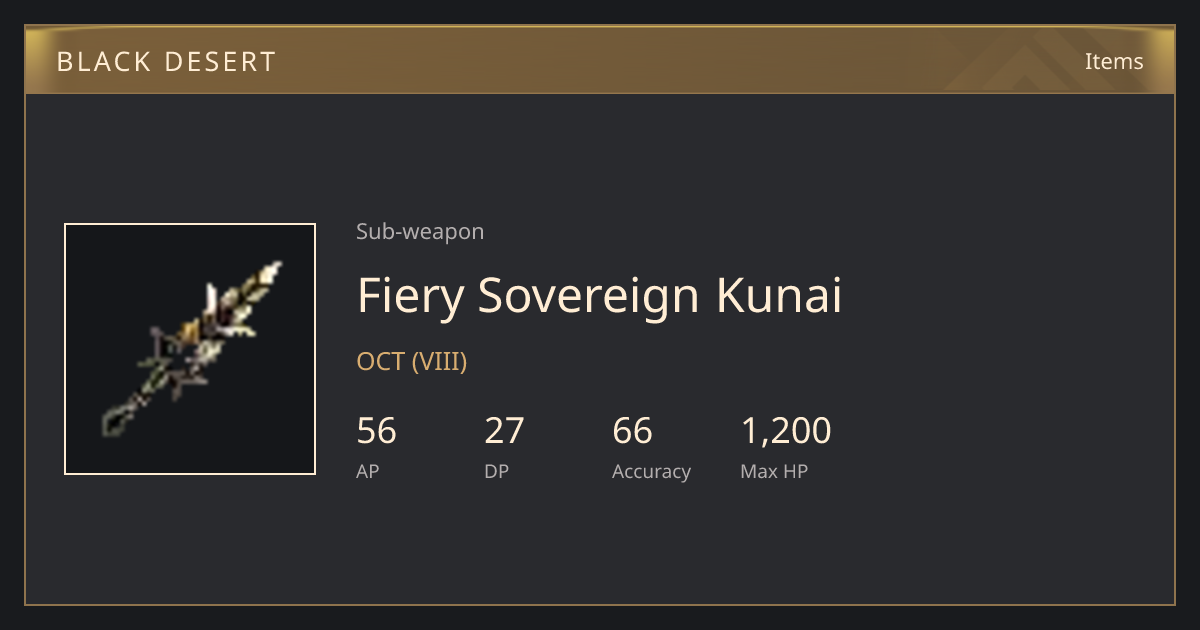This screenshot has height=630, width=1200.
Task: Click the Sub-weapon category label
Action: tap(420, 232)
